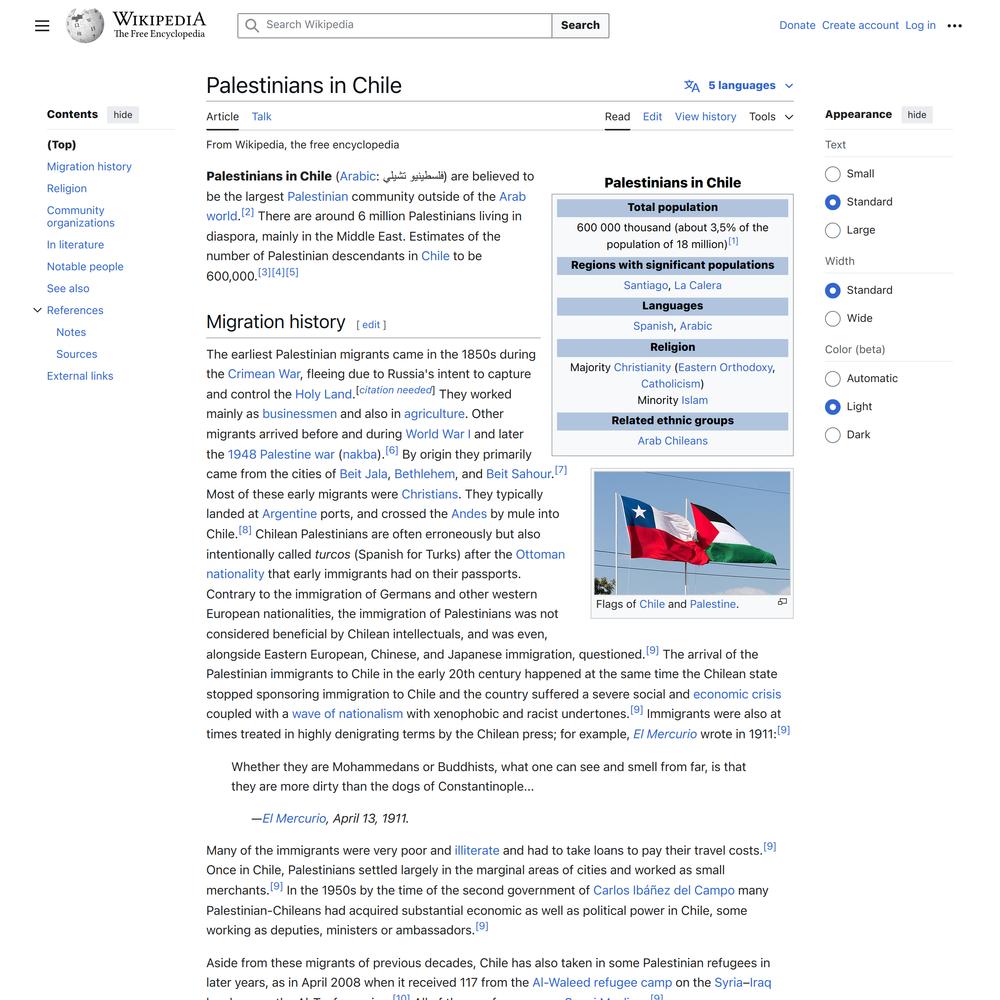1000x1000 pixels.
Task: Open the Edit tab
Action: click(652, 117)
